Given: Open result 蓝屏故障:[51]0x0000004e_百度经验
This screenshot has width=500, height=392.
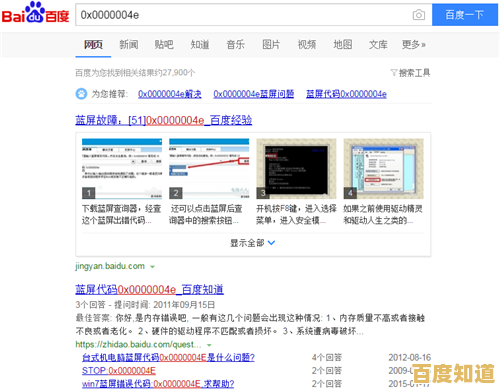Looking at the screenshot, I should (x=164, y=120).
